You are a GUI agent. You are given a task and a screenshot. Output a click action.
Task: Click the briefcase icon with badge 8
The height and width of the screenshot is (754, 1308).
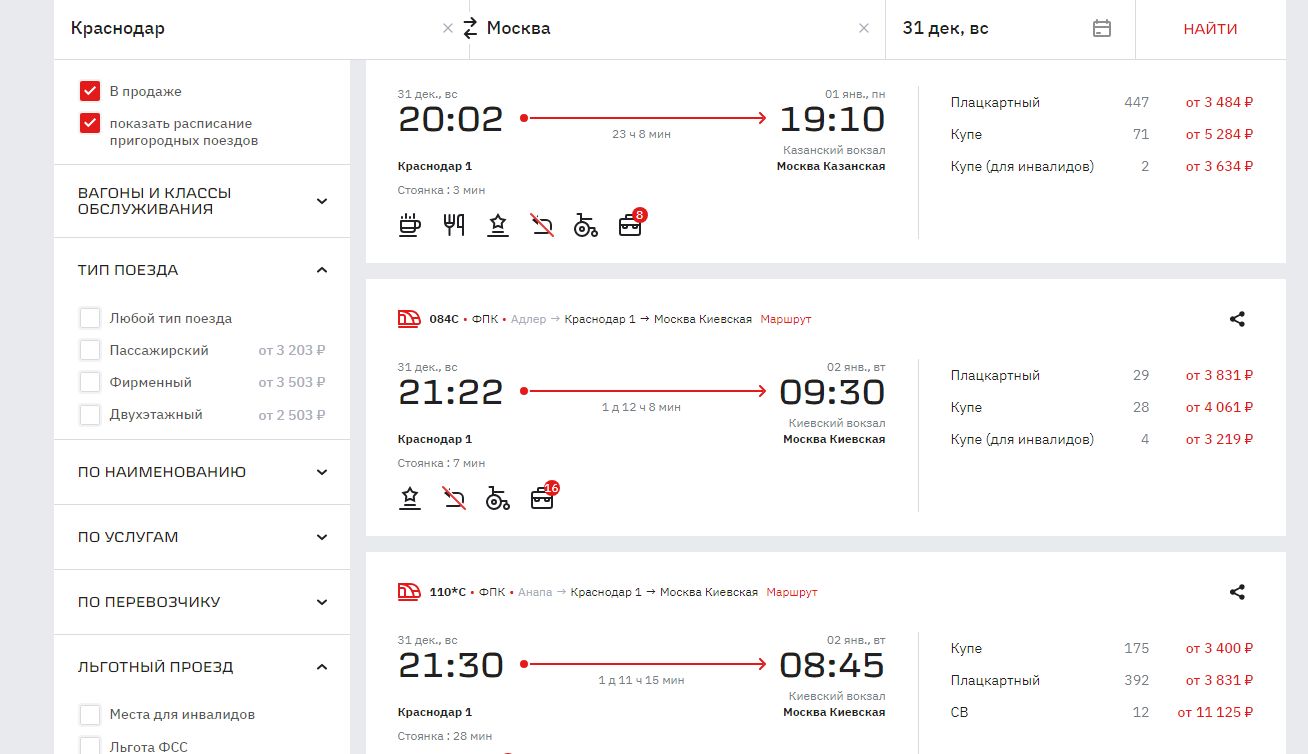click(x=630, y=225)
